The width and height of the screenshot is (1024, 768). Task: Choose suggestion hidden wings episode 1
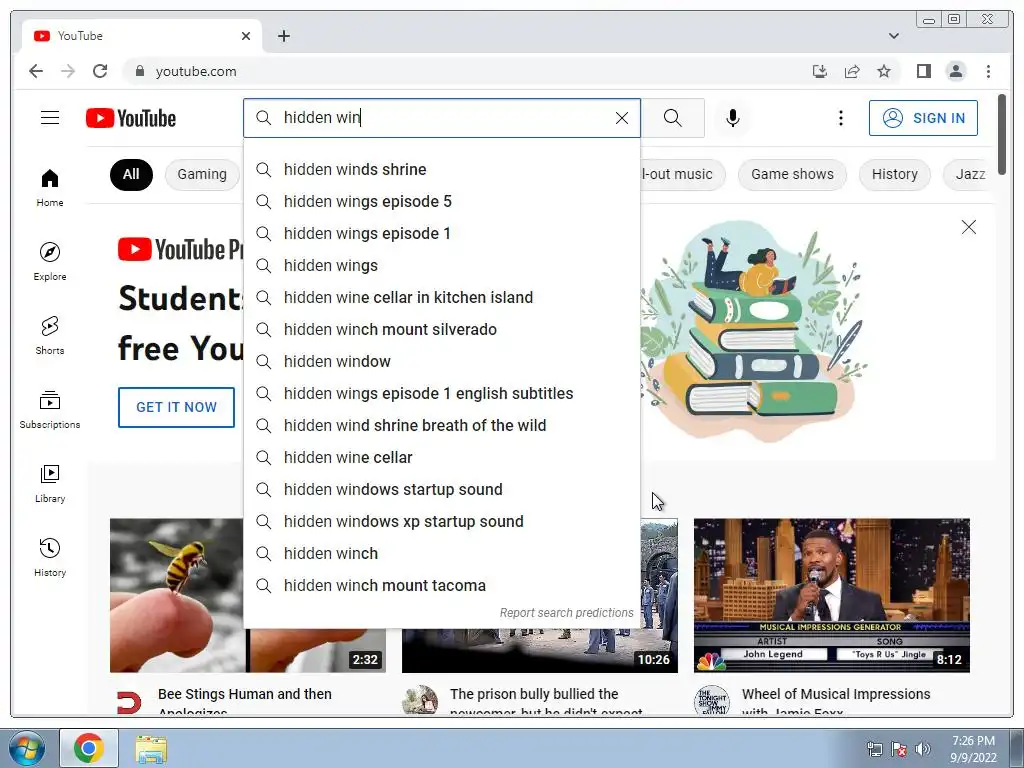click(442, 233)
